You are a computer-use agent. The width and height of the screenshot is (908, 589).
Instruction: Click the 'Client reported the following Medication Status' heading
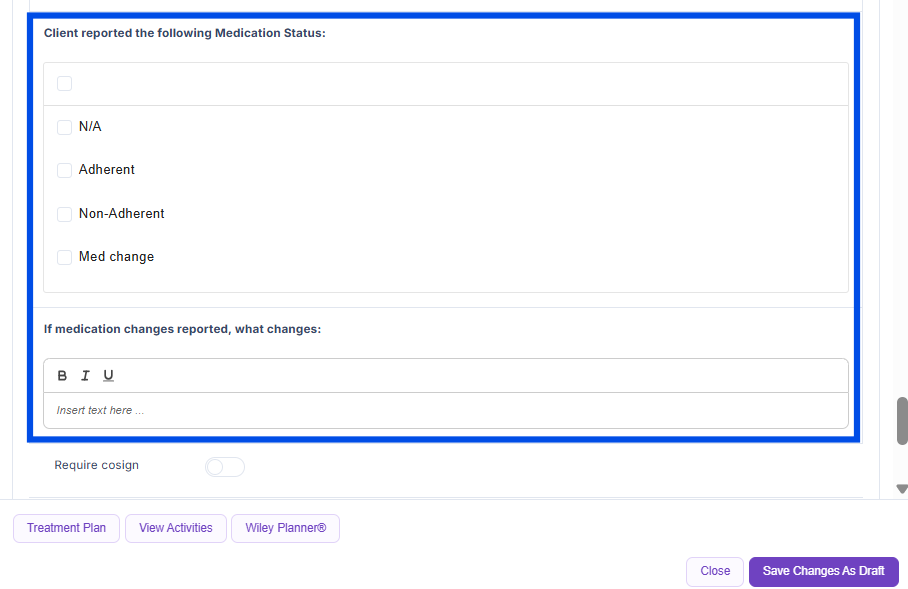185,33
